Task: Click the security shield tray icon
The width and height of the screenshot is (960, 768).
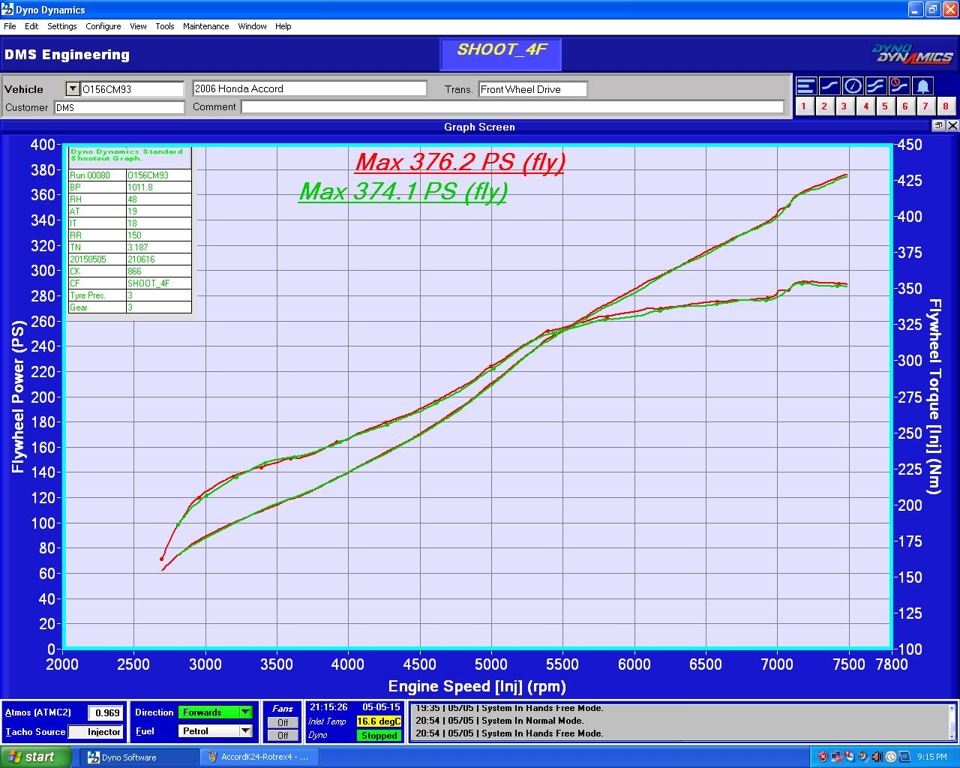Action: coord(822,758)
